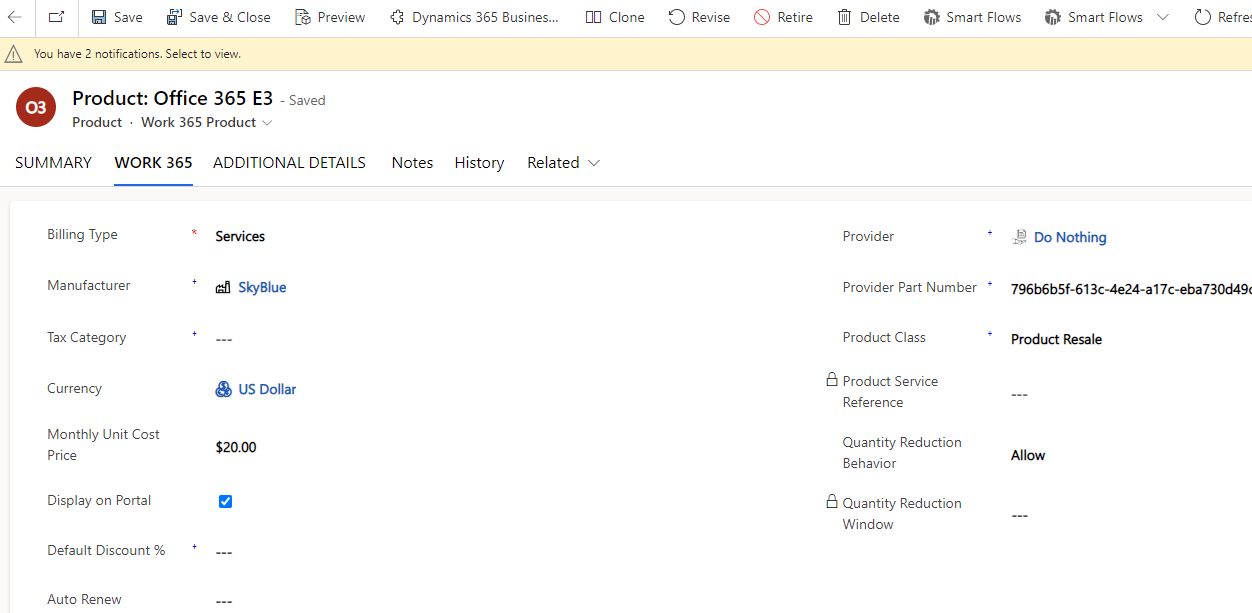Click the SkyBlue manufacturer factory icon
The width and height of the screenshot is (1252, 613).
[x=223, y=287]
